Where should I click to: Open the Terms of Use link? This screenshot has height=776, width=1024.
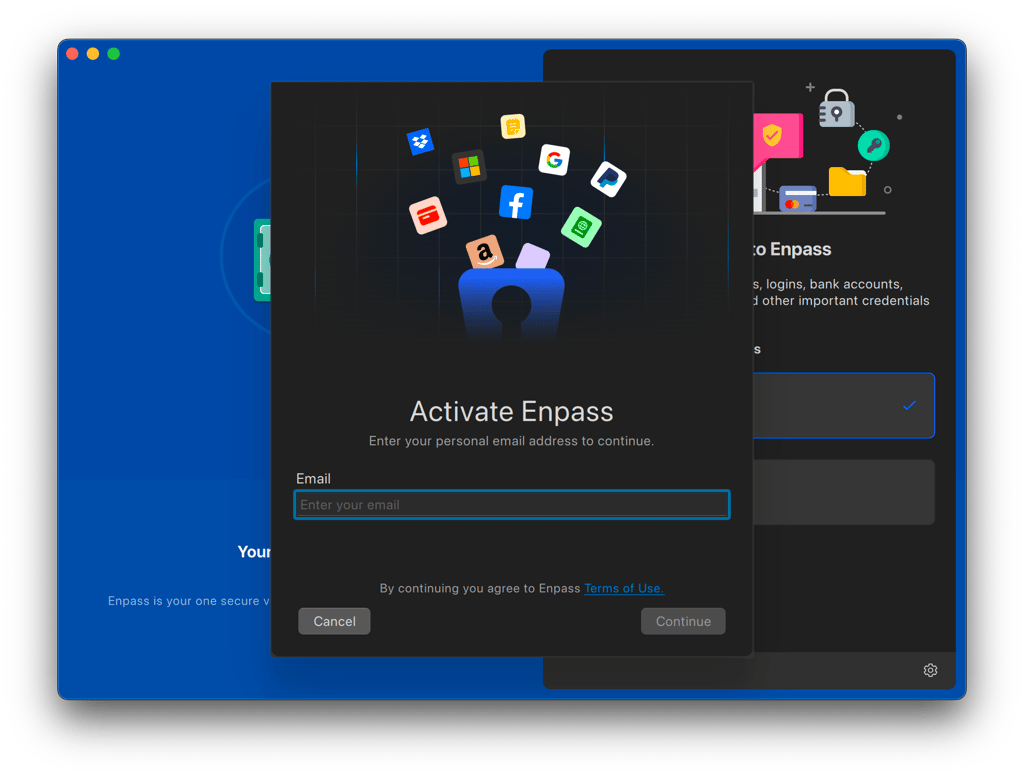(624, 589)
